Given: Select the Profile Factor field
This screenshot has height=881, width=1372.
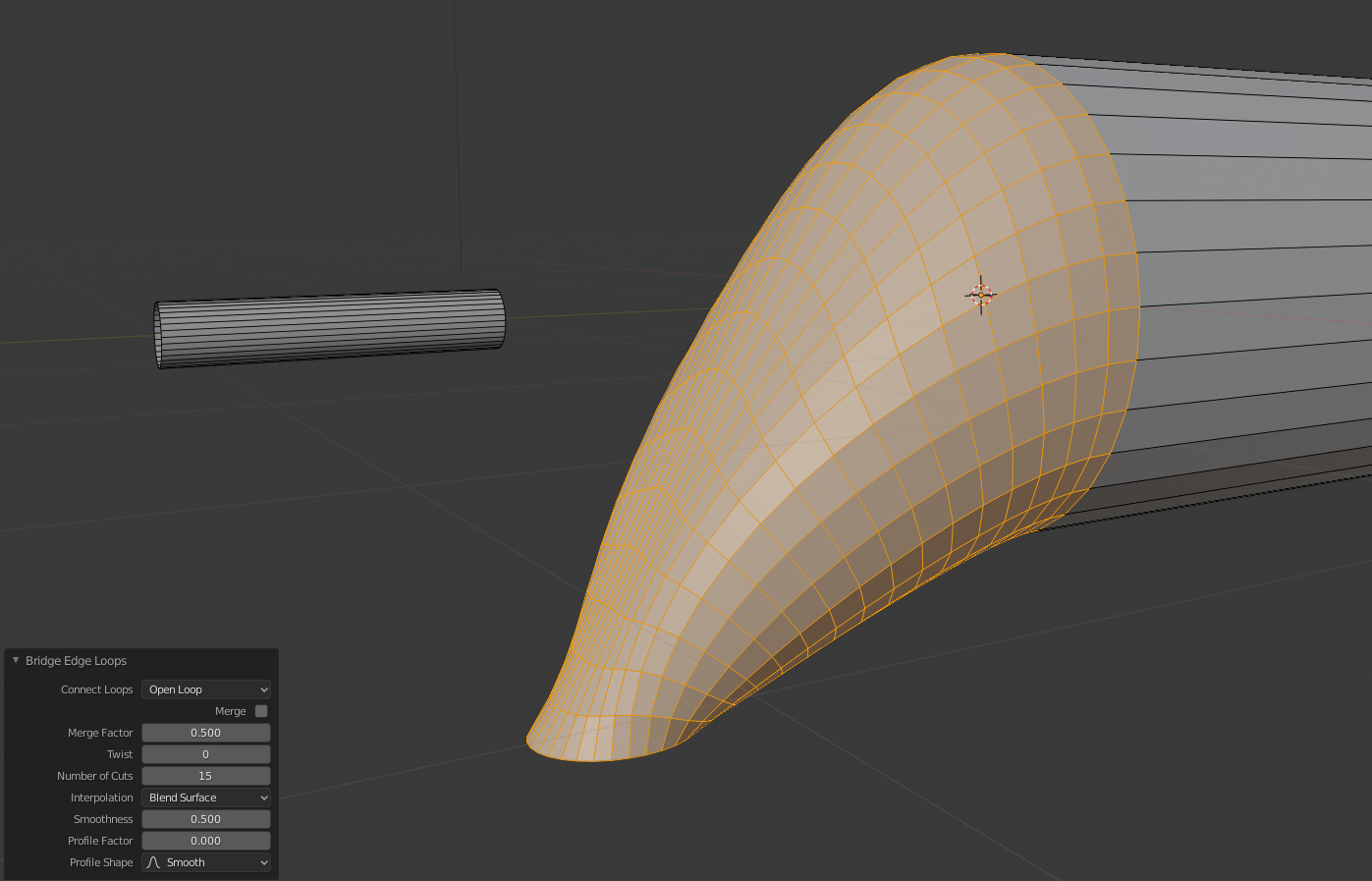Looking at the screenshot, I should (205, 841).
